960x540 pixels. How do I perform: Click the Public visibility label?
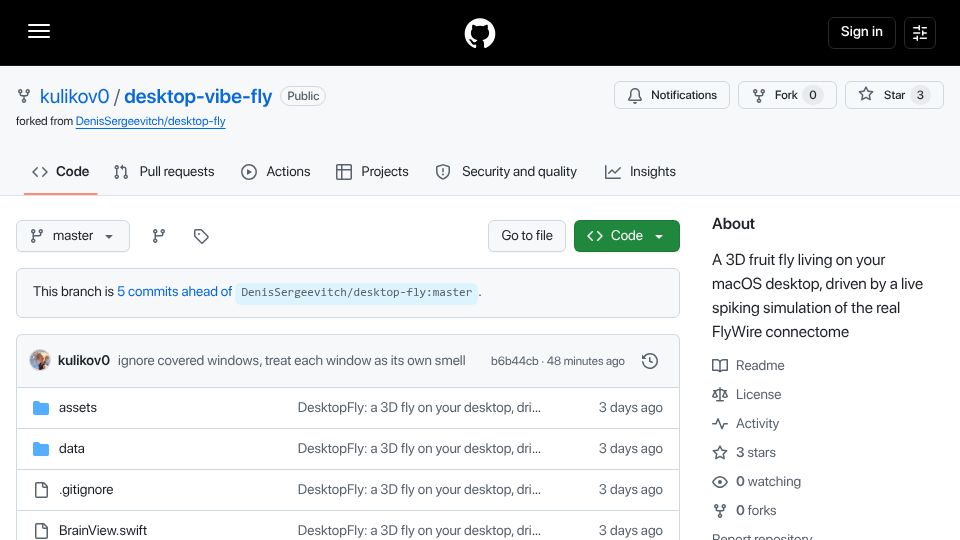(x=303, y=96)
